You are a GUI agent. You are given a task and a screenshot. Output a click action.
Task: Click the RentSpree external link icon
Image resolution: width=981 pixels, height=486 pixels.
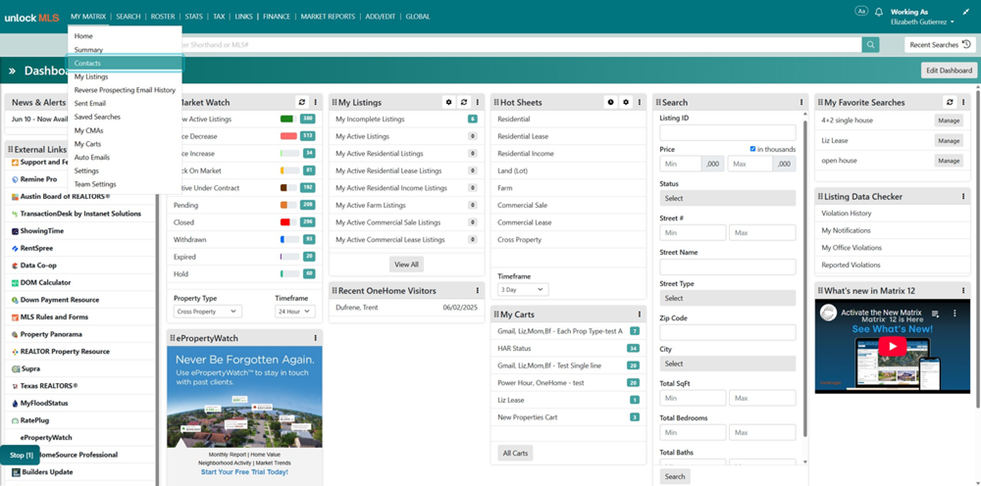pyautogui.click(x=14, y=248)
